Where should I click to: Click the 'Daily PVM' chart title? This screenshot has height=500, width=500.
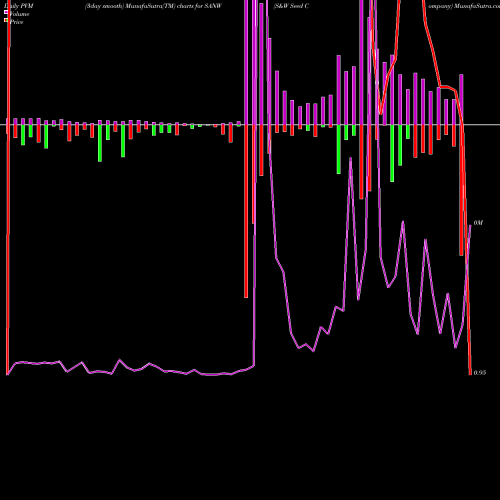click(19, 6)
